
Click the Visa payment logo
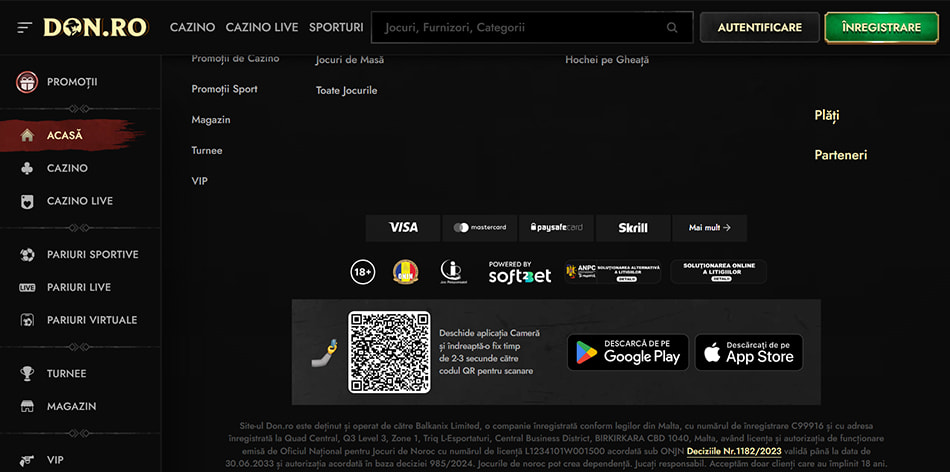(402, 228)
